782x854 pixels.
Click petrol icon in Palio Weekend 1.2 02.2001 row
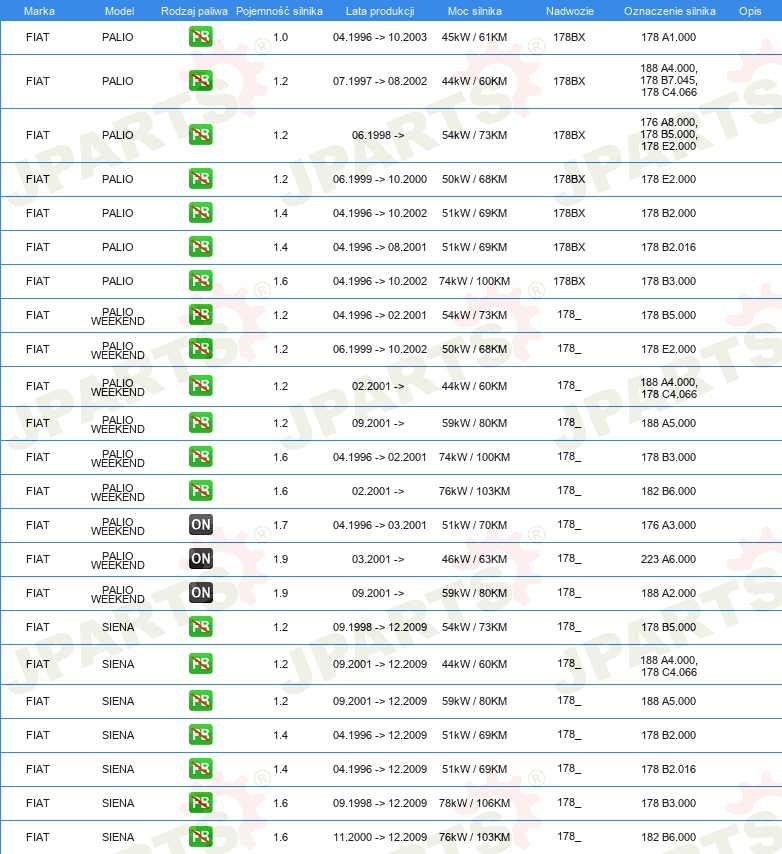click(200, 386)
